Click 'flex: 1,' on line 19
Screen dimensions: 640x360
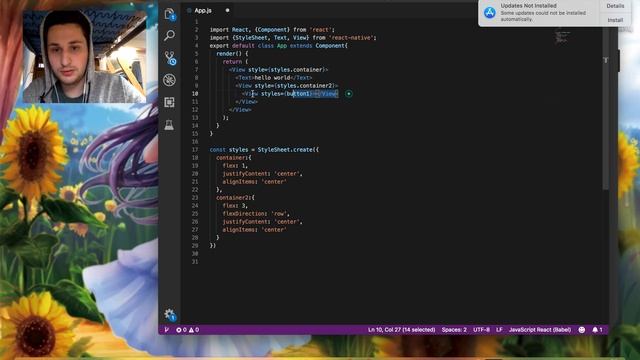pos(235,166)
